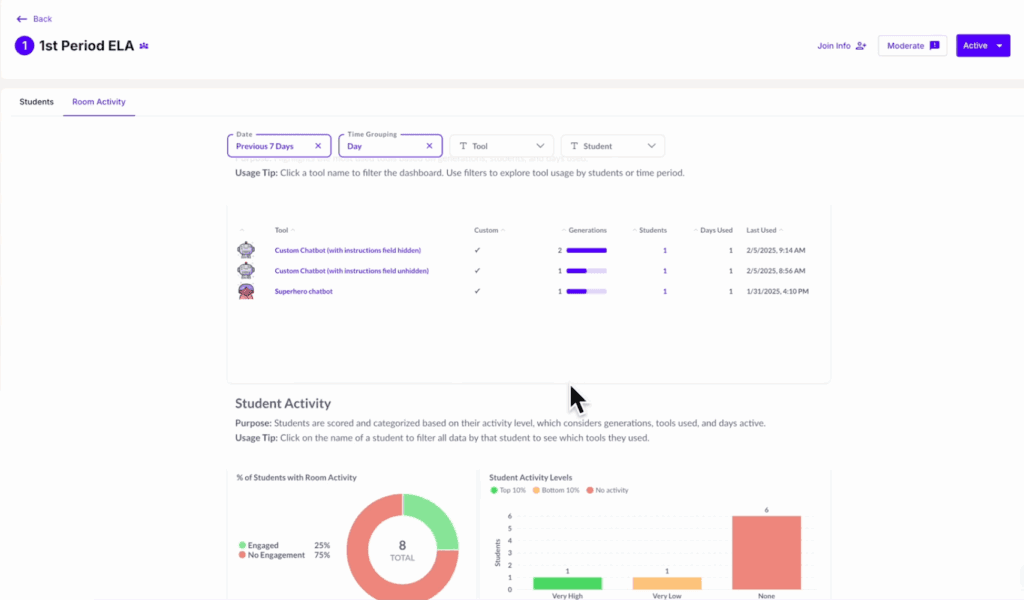Sort table by Generations column header

click(587, 230)
